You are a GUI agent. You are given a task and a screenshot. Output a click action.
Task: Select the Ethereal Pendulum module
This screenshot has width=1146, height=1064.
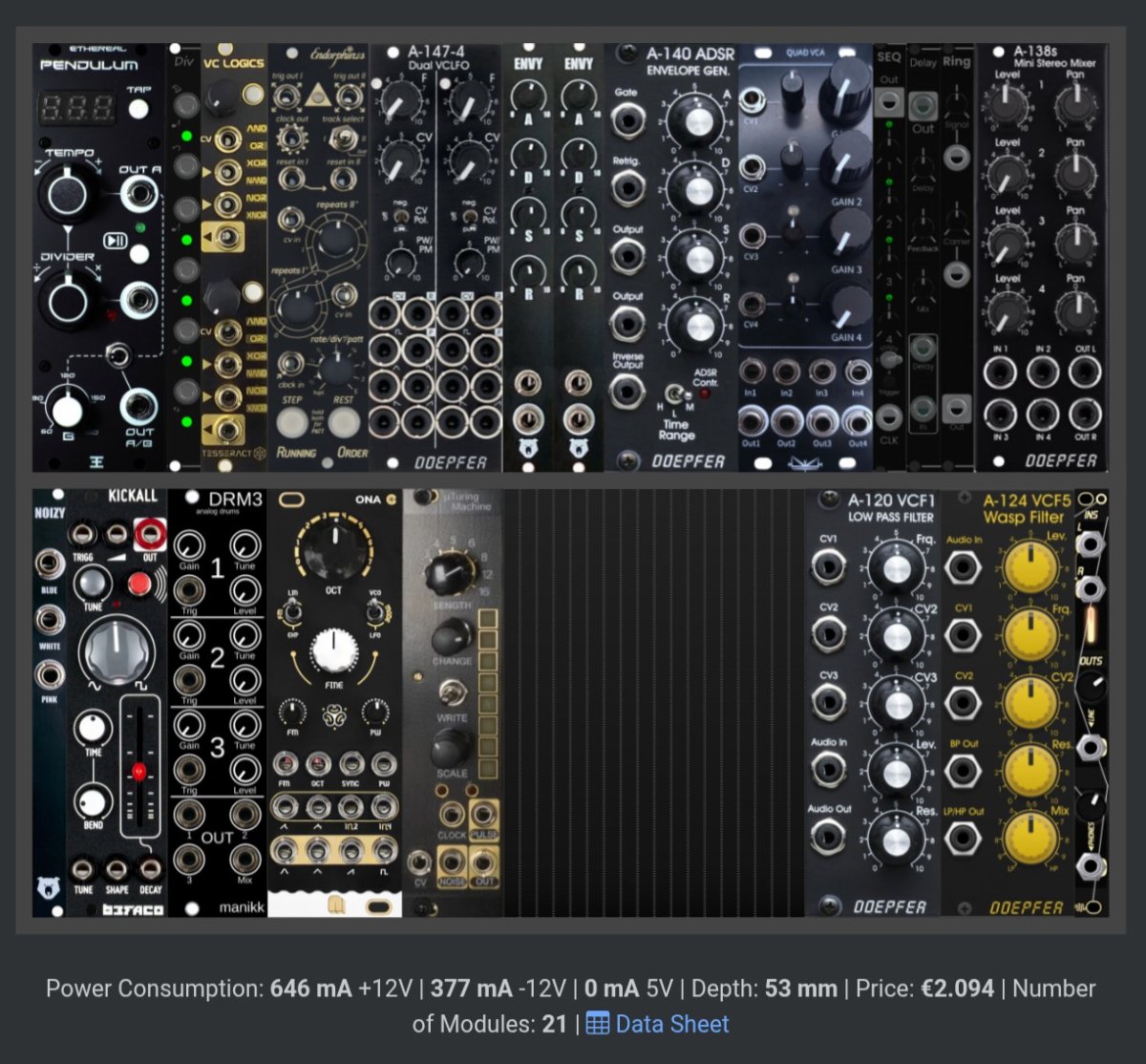click(100, 257)
